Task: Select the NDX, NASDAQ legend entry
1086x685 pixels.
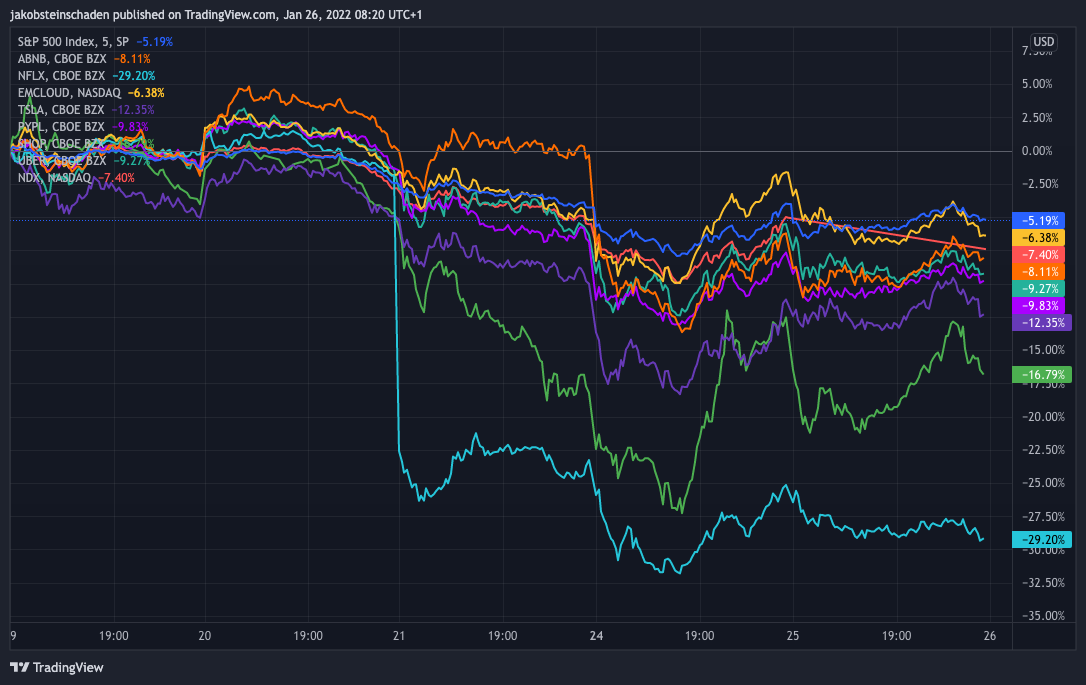Action: coord(54,177)
